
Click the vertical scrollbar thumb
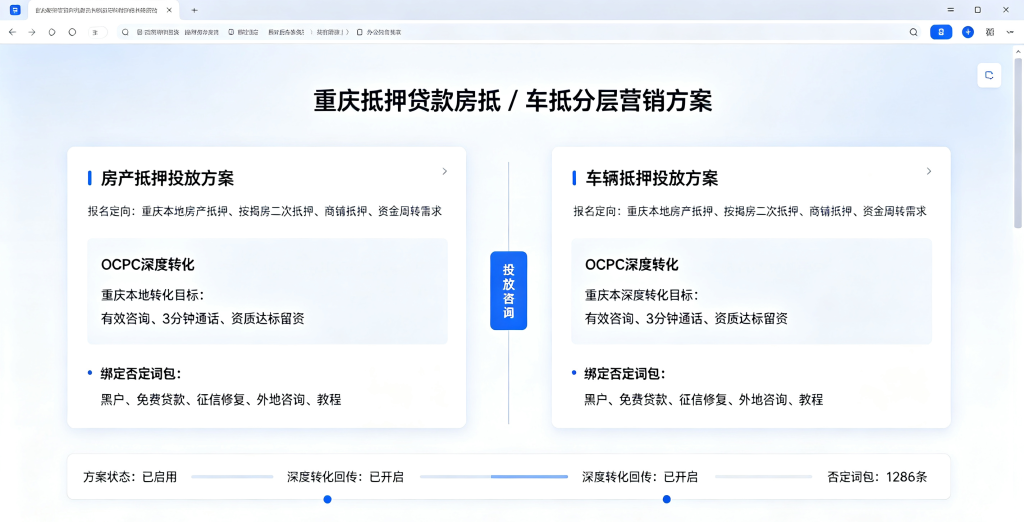click(1017, 143)
